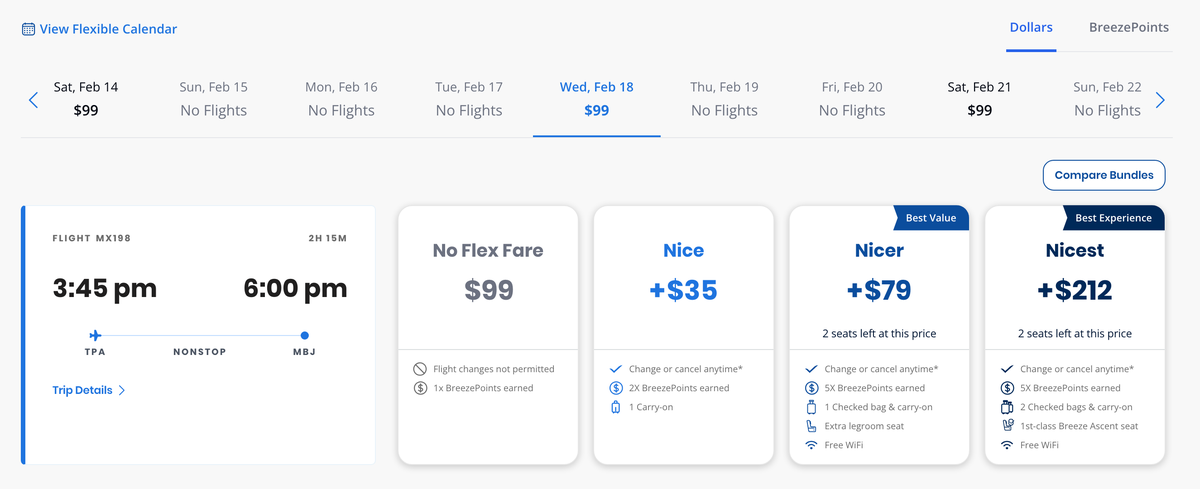Pick Sat, Feb 21 $99 date
1200x489 pixels.
click(x=980, y=99)
